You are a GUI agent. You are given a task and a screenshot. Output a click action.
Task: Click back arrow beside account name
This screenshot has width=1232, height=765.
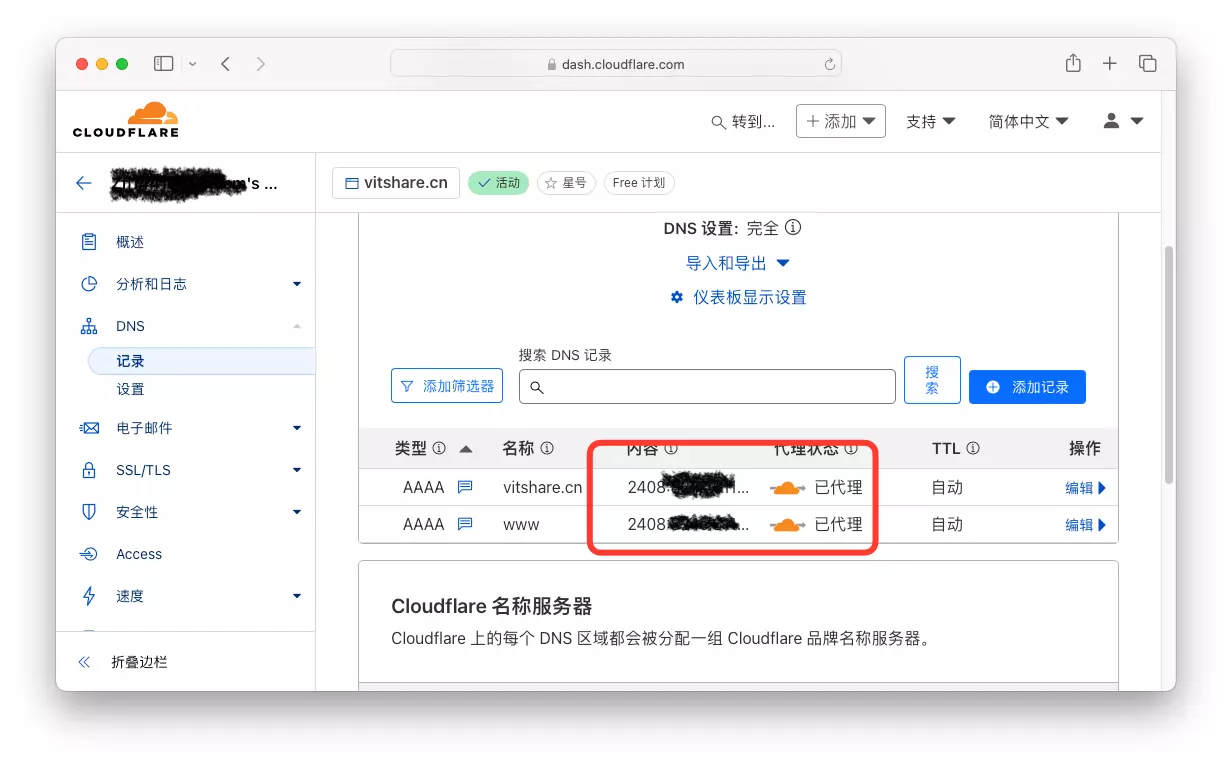84,183
